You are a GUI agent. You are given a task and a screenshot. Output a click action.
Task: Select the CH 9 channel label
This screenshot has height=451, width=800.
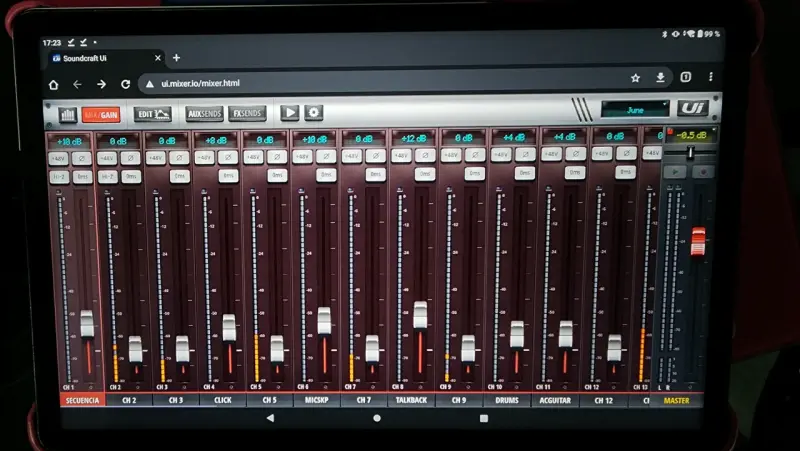coord(459,400)
